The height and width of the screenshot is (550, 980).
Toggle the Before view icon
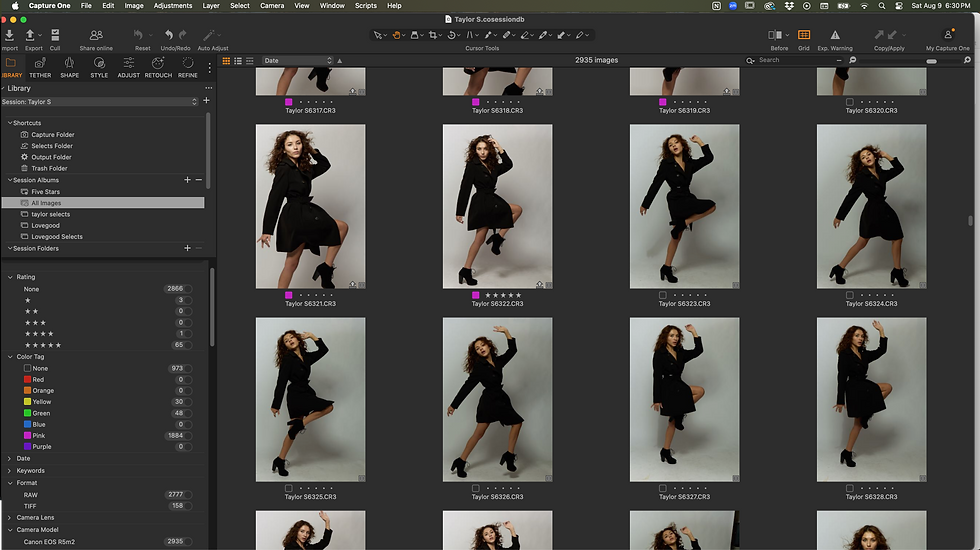[x=775, y=35]
